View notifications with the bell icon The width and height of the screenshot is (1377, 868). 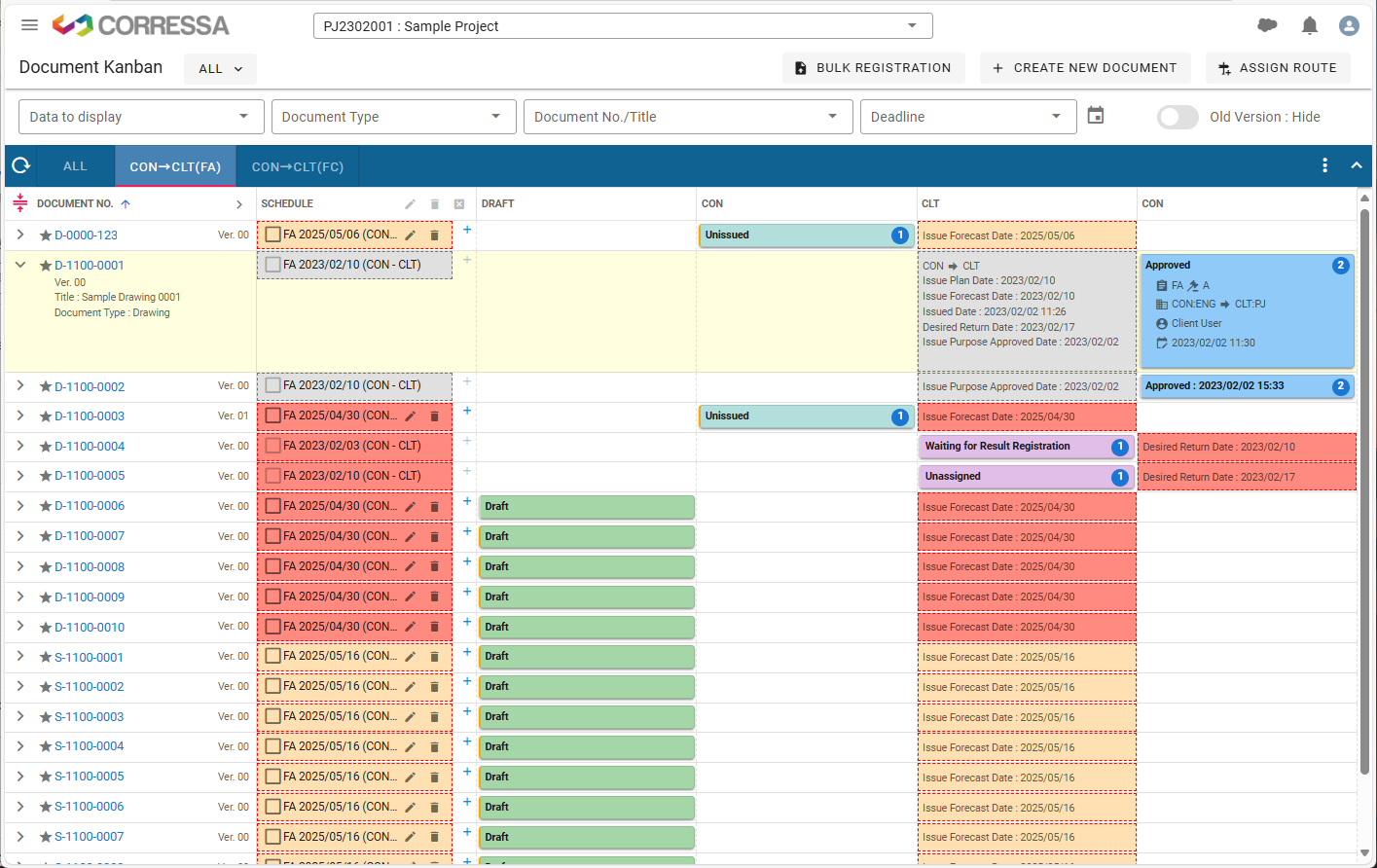coord(1309,24)
